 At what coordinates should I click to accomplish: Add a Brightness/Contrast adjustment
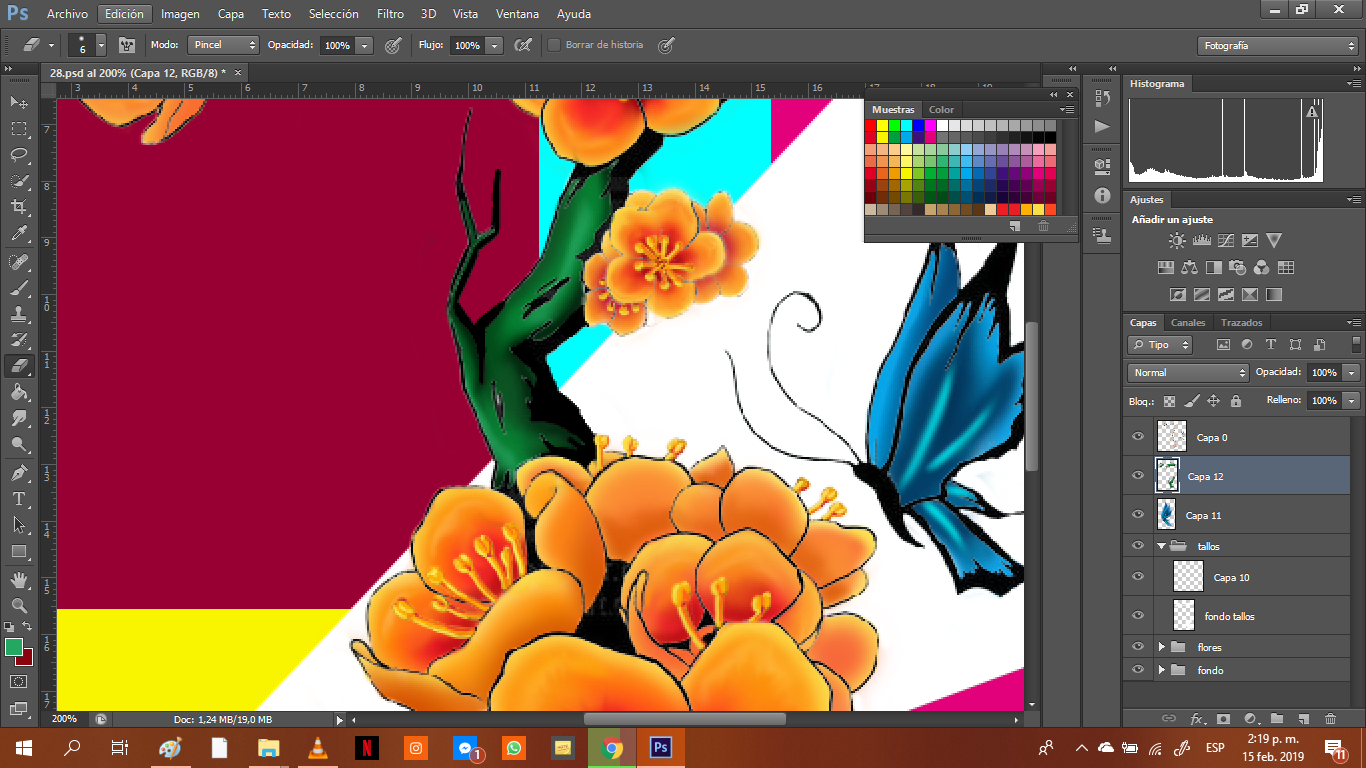pos(1177,241)
